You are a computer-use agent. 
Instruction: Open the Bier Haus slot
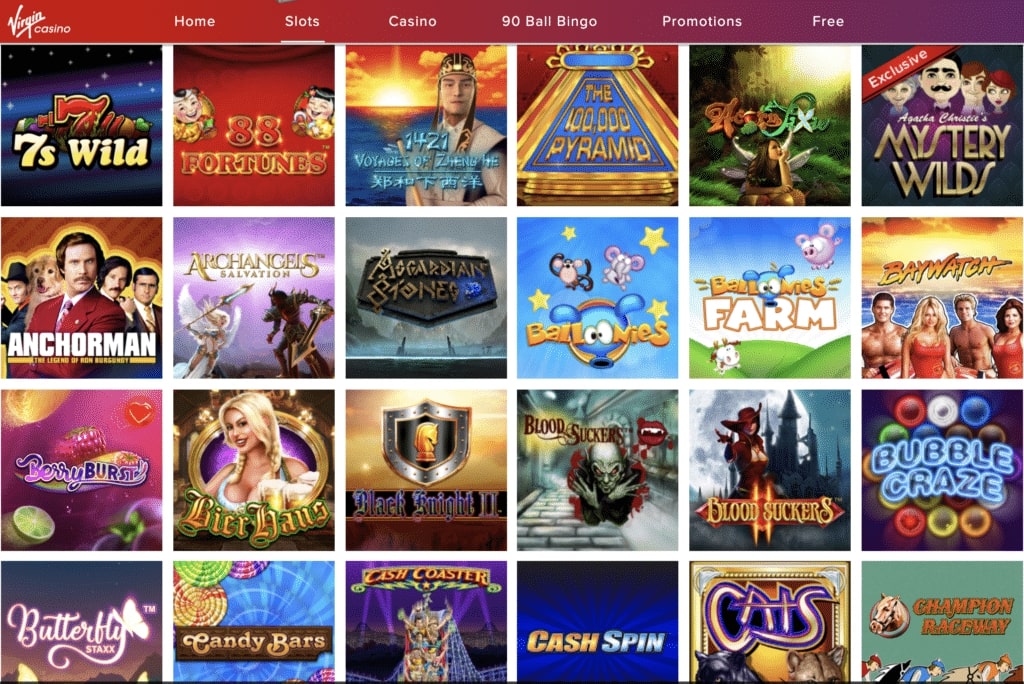coord(254,470)
